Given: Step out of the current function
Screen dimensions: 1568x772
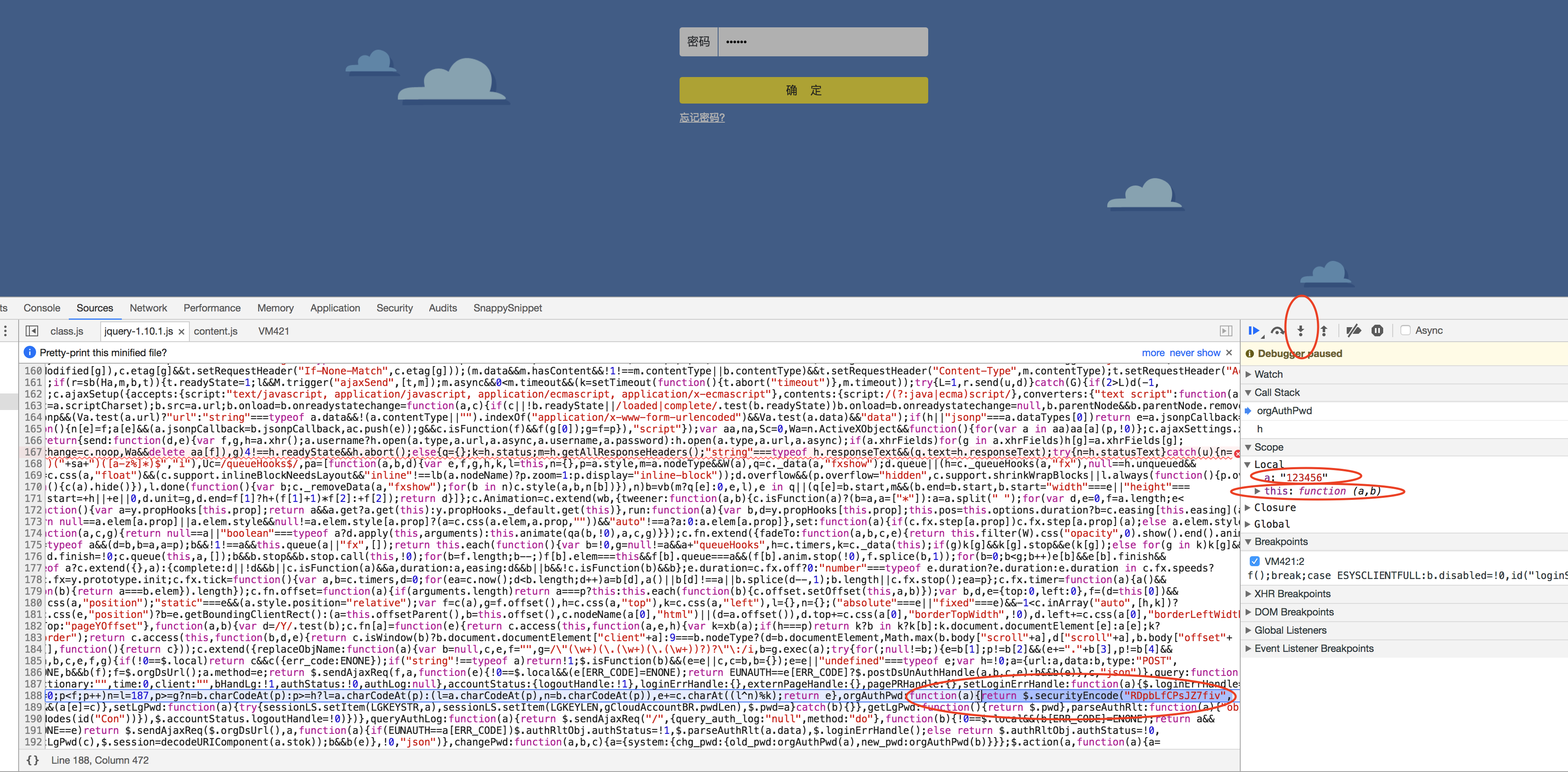Looking at the screenshot, I should 1324,331.
